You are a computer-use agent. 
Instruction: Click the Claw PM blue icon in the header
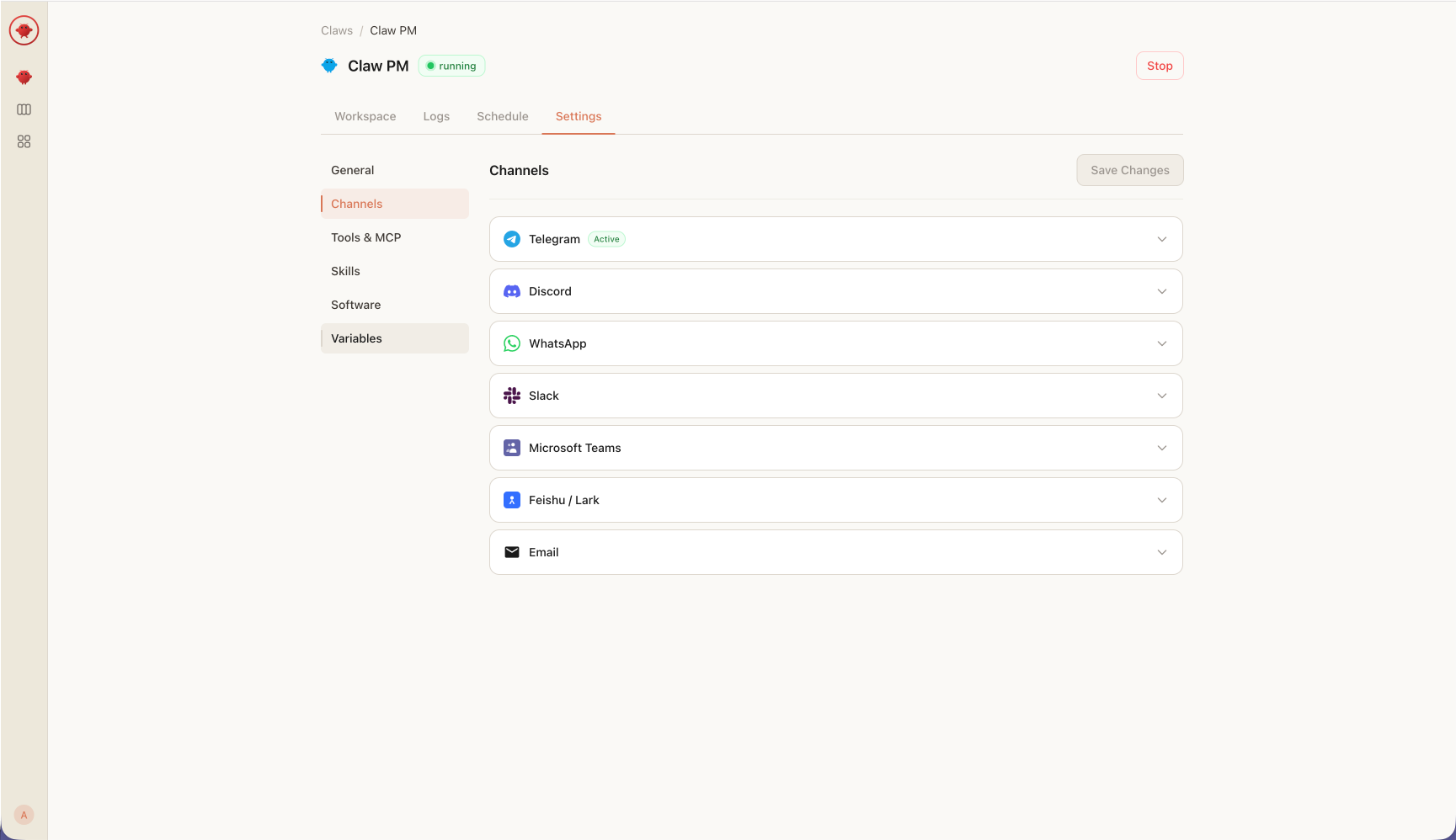329,66
